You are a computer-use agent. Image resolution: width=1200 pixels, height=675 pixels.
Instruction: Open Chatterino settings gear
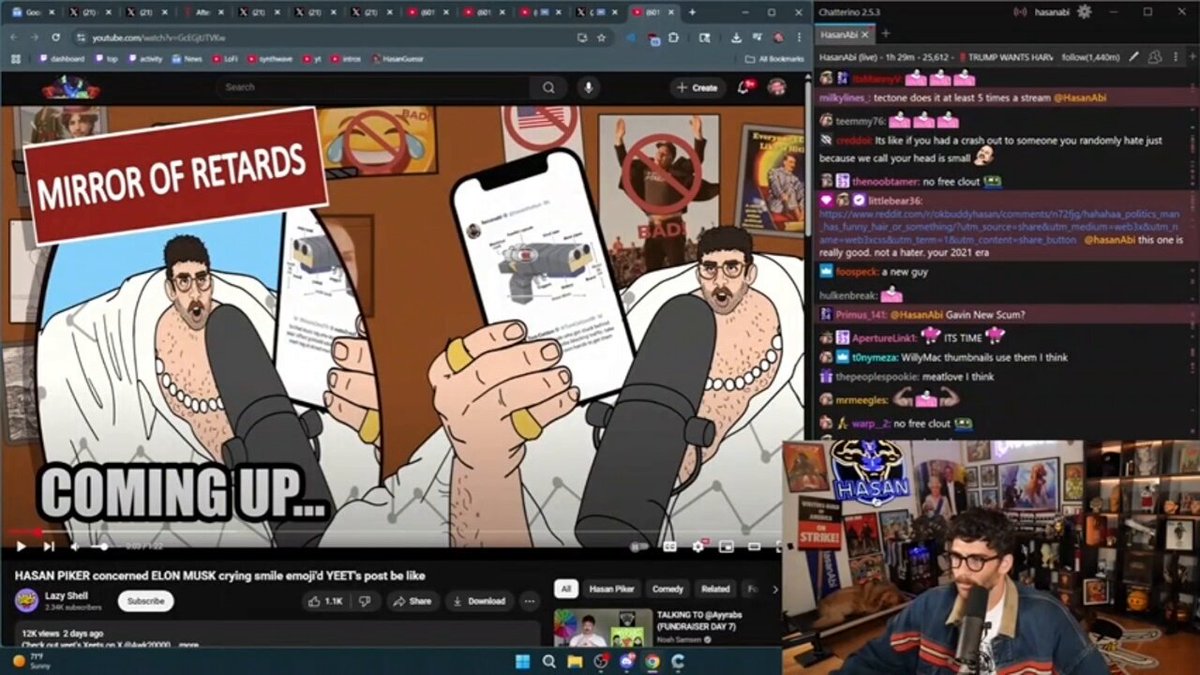(x=1084, y=11)
